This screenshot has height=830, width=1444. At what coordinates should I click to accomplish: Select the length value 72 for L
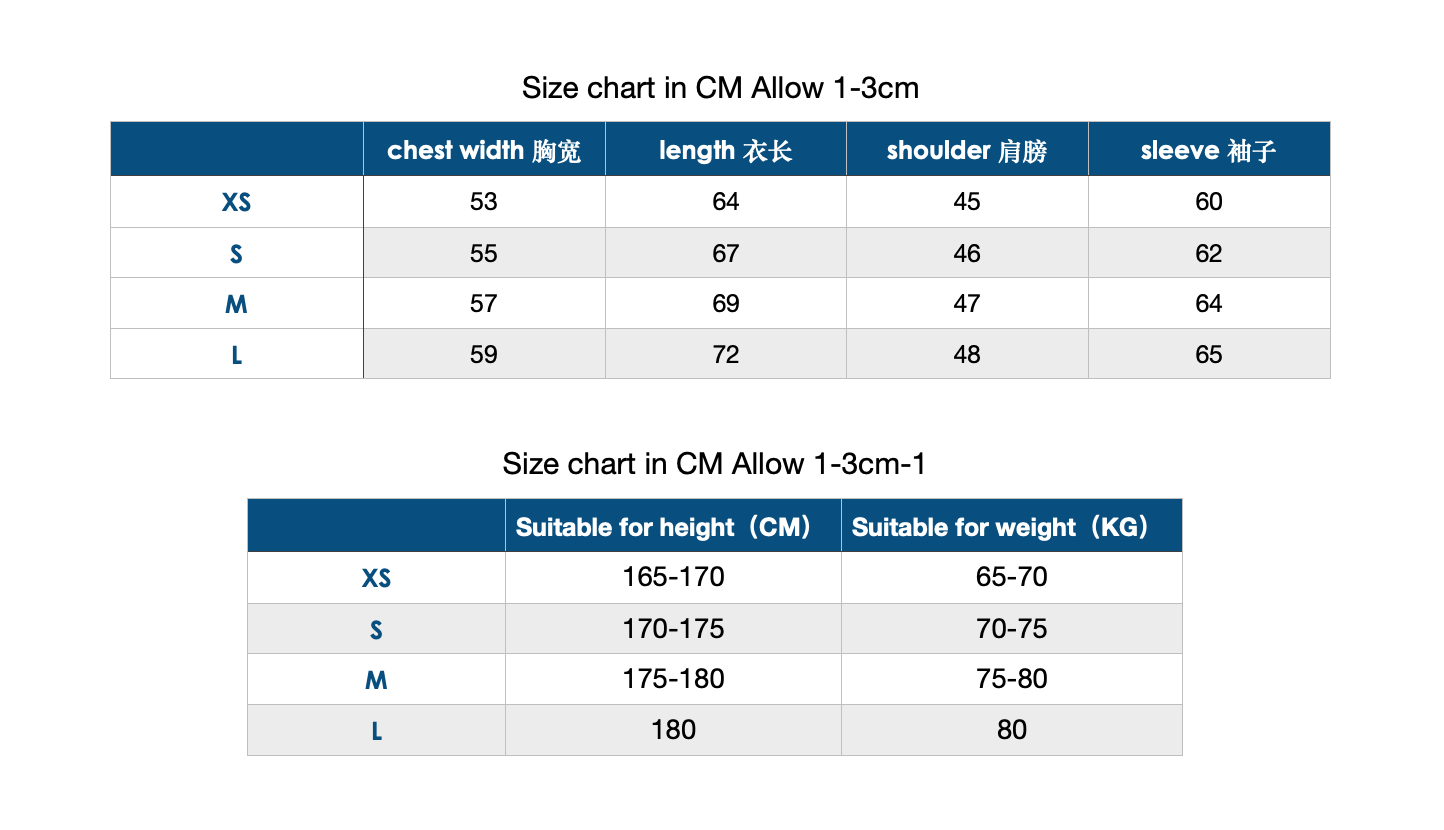click(x=726, y=354)
